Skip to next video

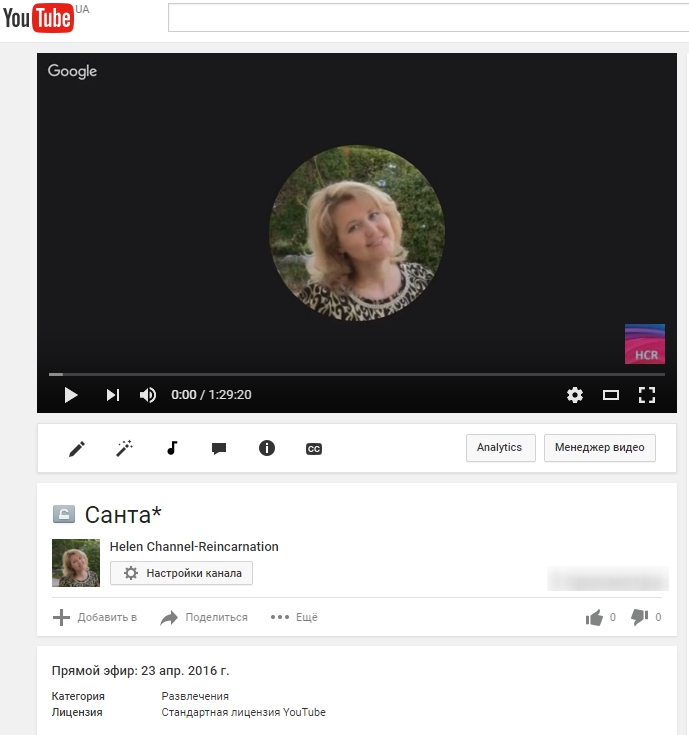(x=113, y=395)
